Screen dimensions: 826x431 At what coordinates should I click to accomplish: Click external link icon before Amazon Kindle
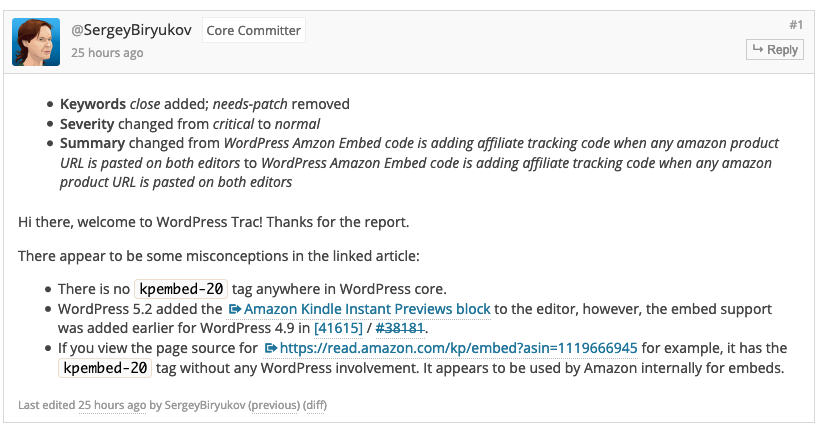coord(235,309)
